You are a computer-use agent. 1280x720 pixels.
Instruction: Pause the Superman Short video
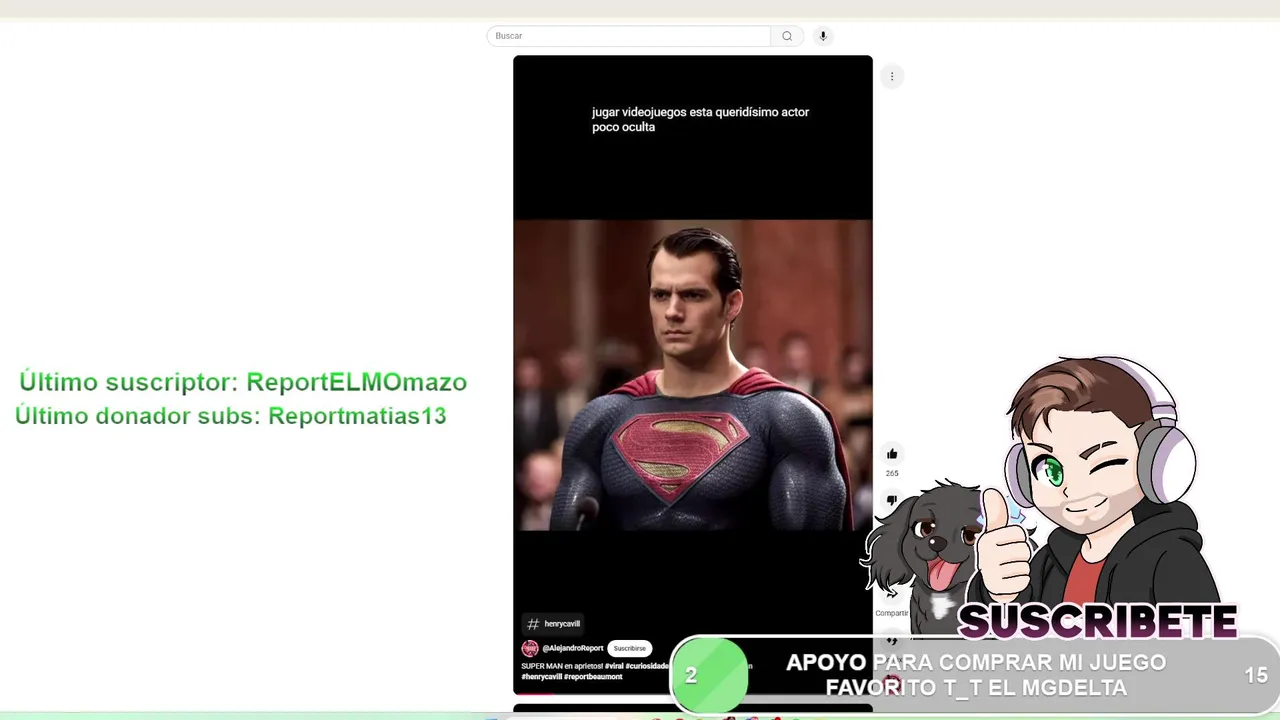[692, 374]
